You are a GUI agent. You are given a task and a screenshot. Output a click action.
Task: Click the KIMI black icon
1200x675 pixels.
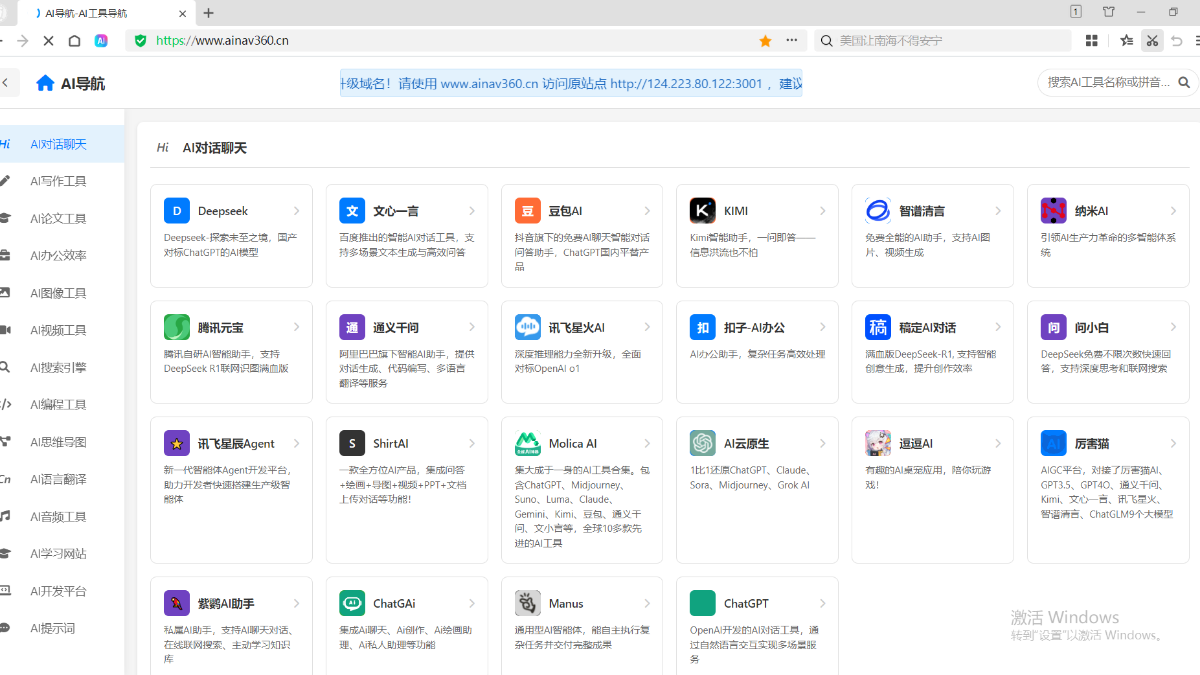[x=703, y=210]
